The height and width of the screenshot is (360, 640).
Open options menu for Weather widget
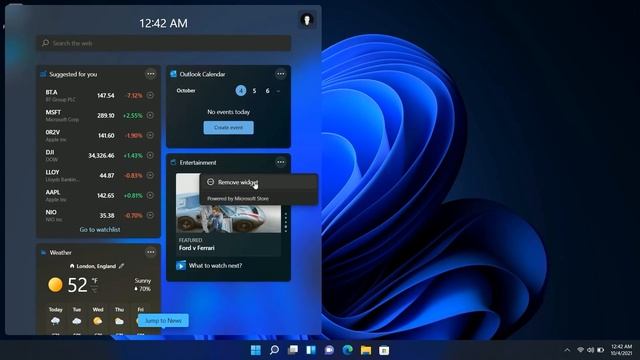151,252
